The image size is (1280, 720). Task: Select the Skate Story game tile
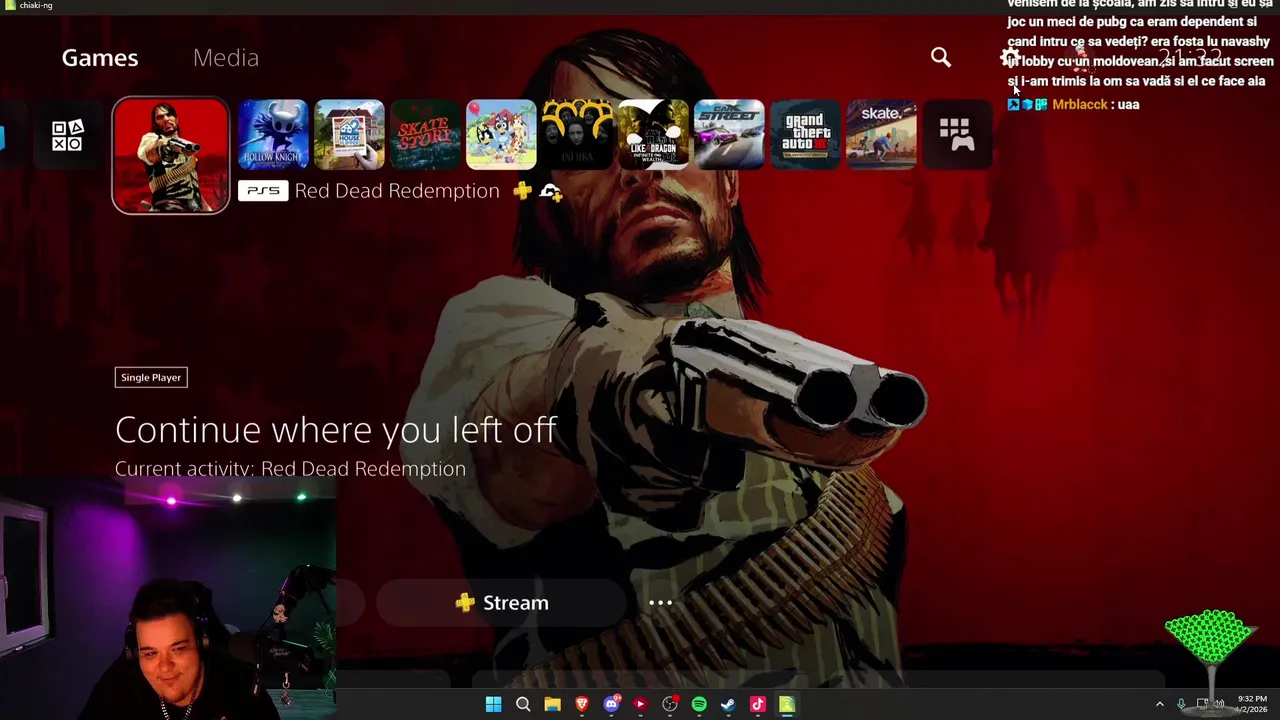(425, 134)
